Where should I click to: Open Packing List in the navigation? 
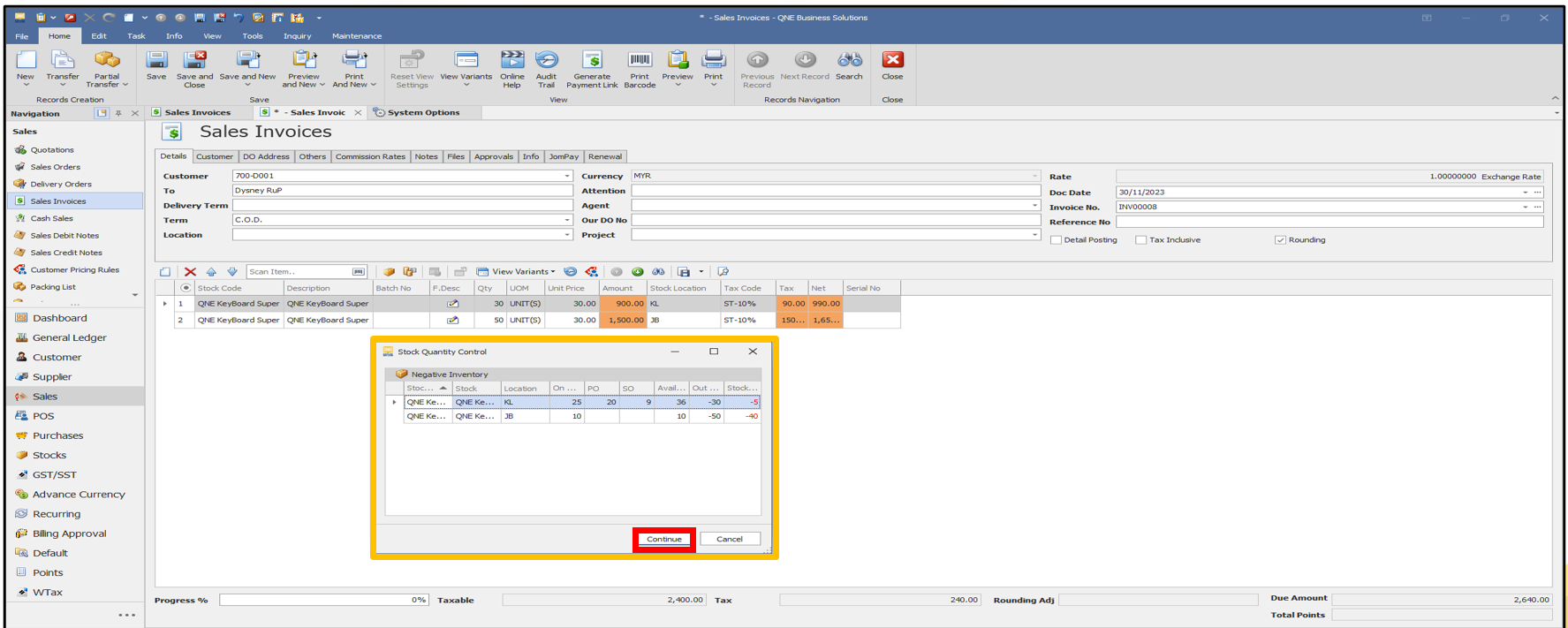coord(53,287)
